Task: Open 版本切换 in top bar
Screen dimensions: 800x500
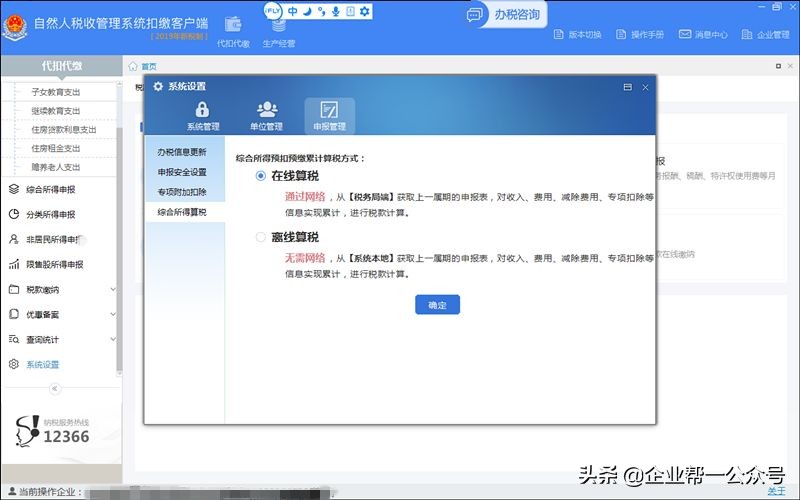Action: pos(578,34)
